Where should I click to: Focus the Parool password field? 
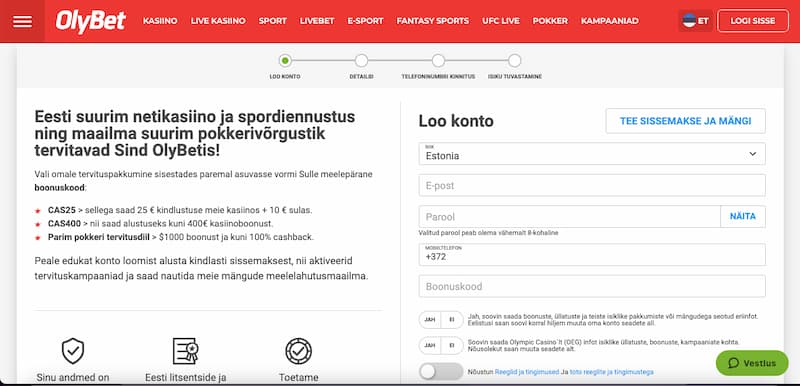click(569, 217)
